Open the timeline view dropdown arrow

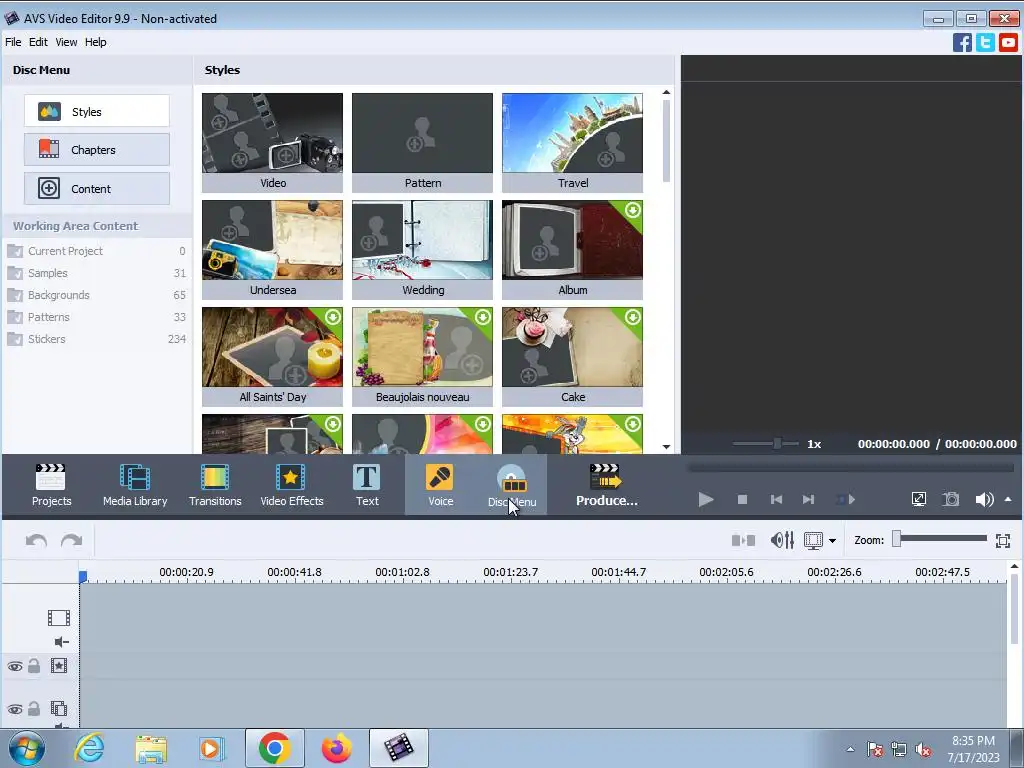click(x=832, y=541)
